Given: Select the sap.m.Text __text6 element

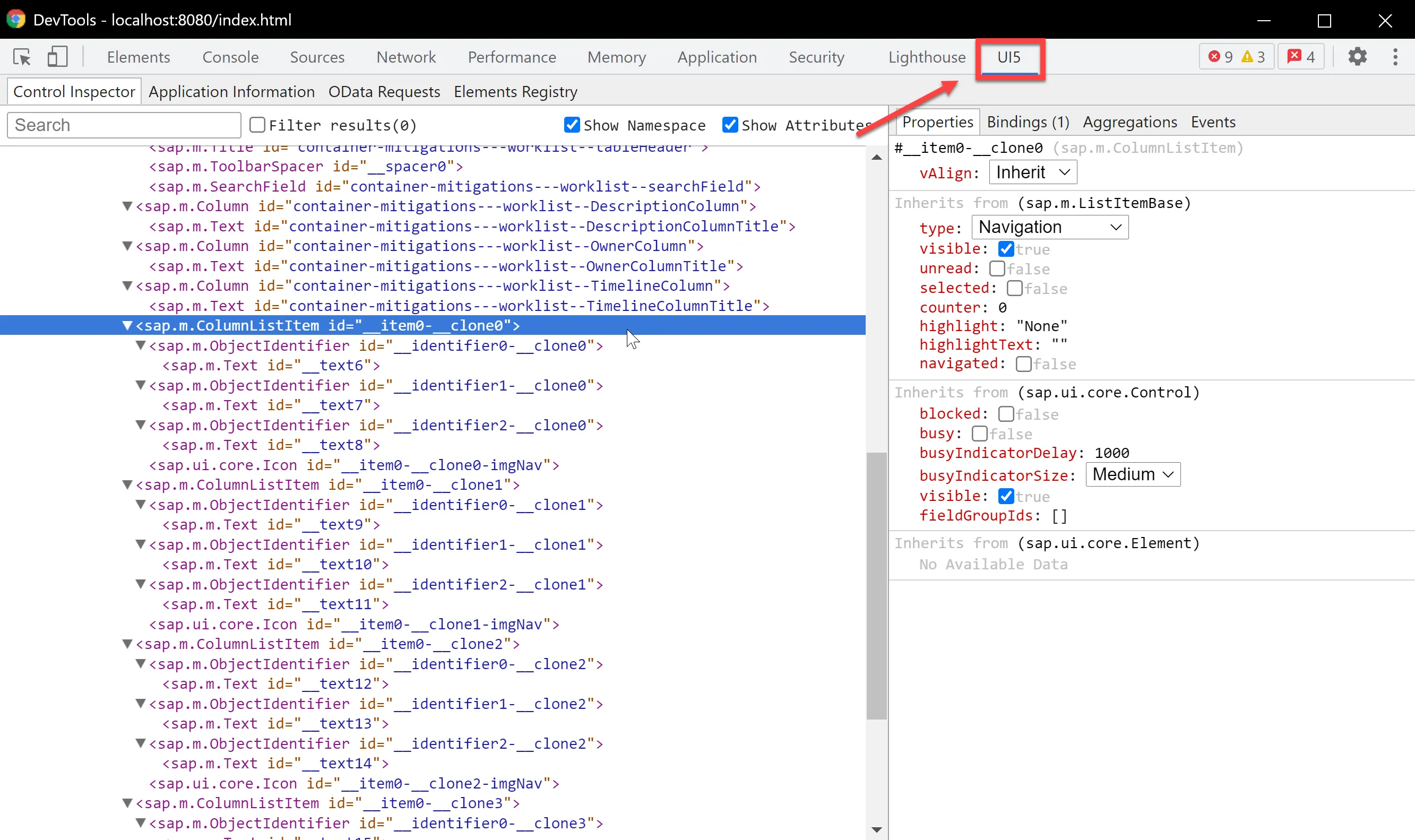Looking at the screenshot, I should click(271, 366).
